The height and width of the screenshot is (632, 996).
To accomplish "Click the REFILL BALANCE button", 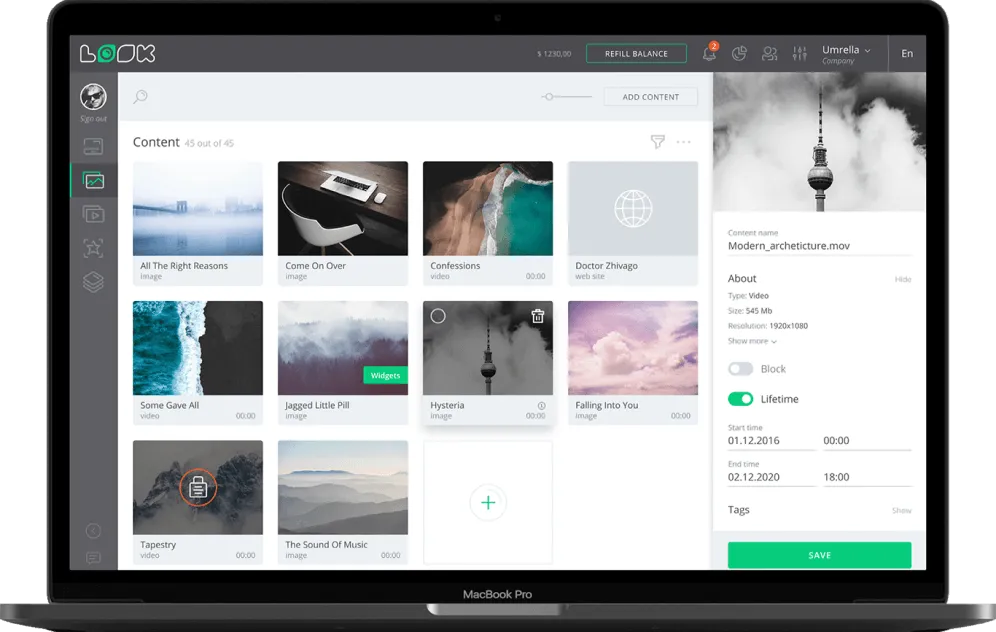I will 636,53.
